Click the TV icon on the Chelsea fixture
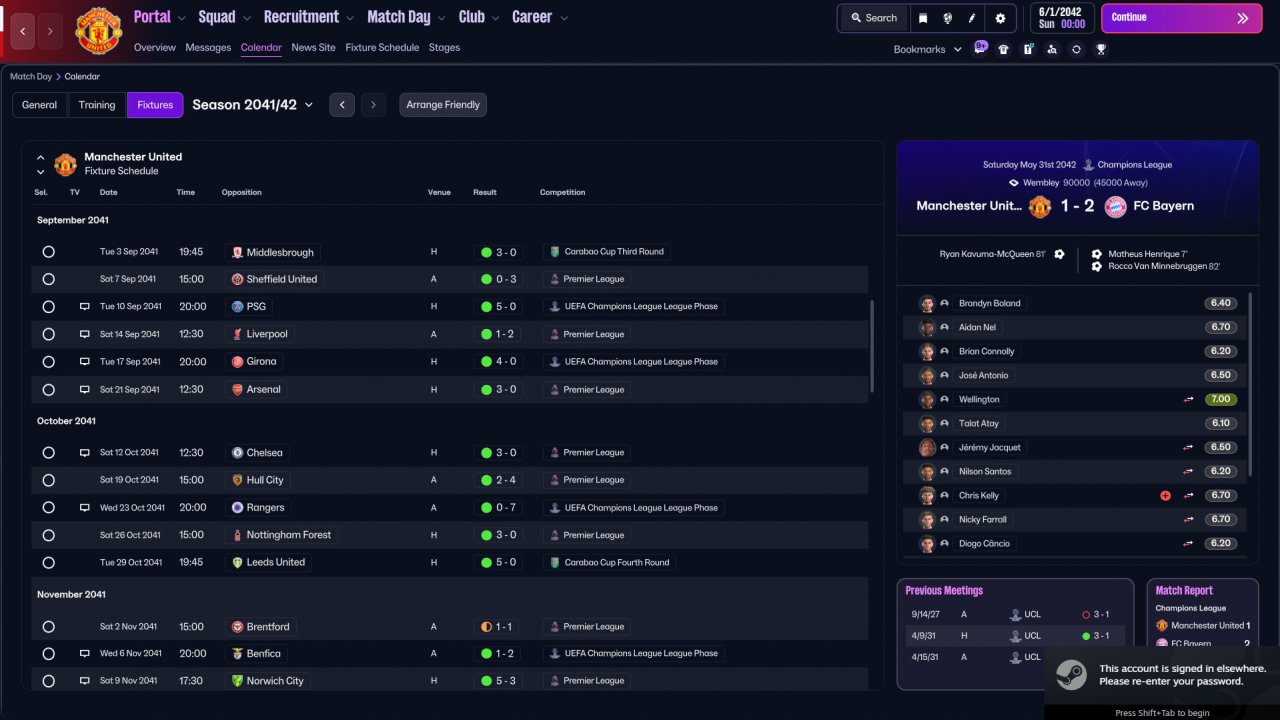The height and width of the screenshot is (720, 1280). 85,453
